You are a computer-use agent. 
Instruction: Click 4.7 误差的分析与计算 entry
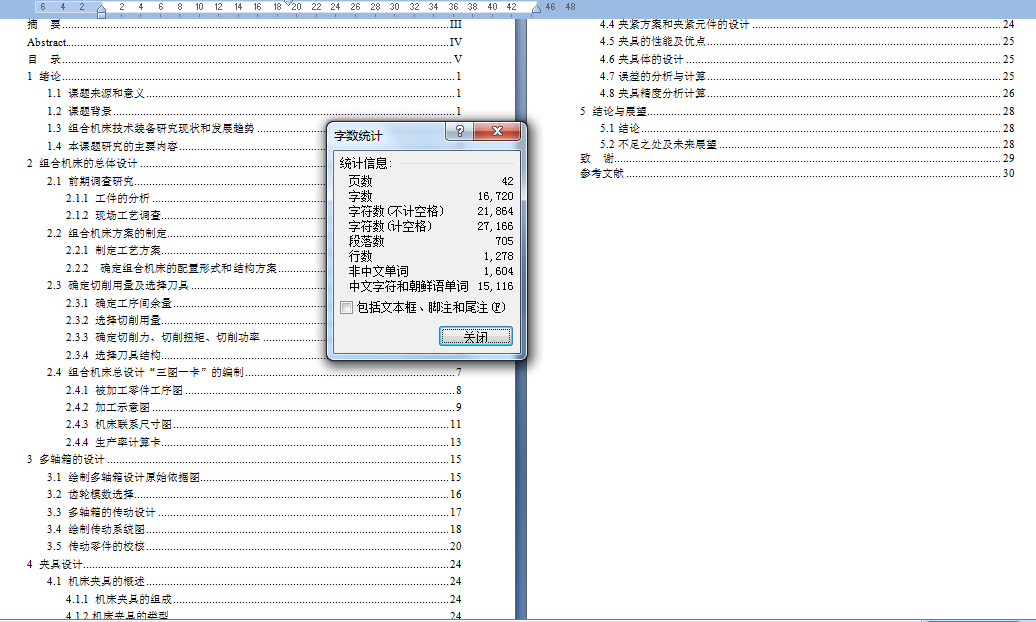pos(807,76)
